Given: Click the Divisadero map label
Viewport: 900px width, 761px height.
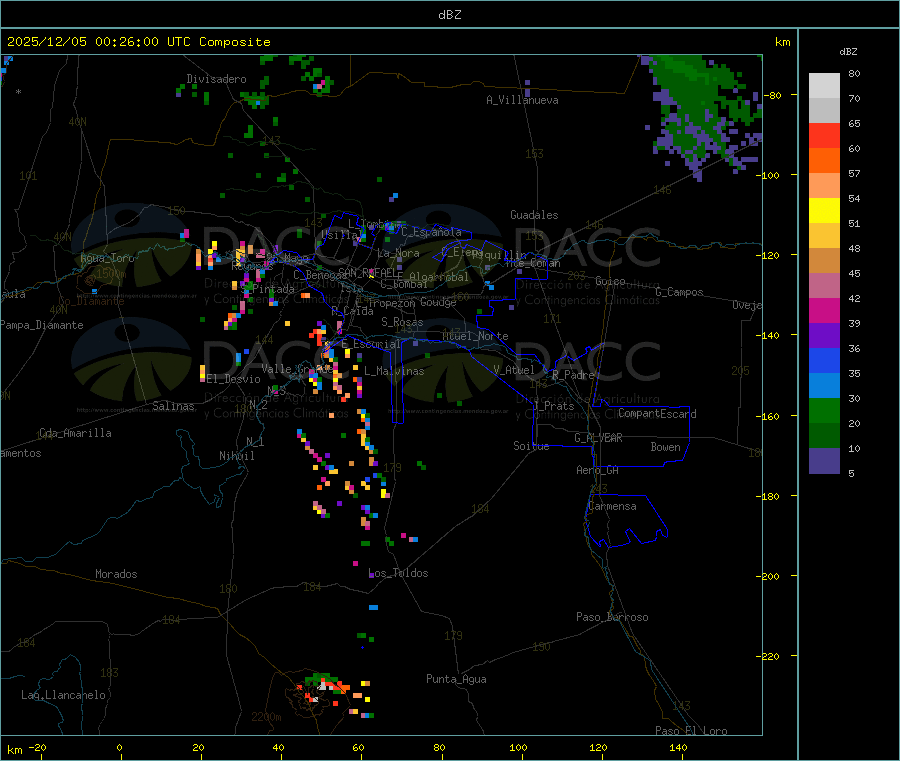Looking at the screenshot, I should click(x=216, y=79).
